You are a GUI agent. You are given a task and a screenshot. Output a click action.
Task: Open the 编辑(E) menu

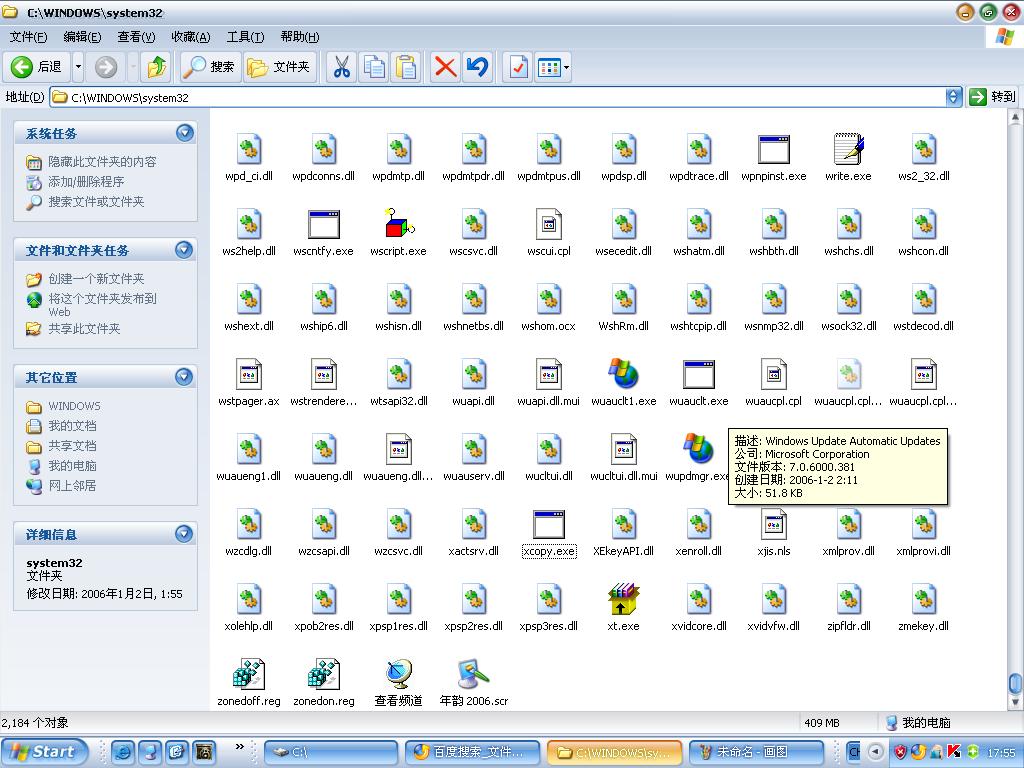(x=82, y=37)
